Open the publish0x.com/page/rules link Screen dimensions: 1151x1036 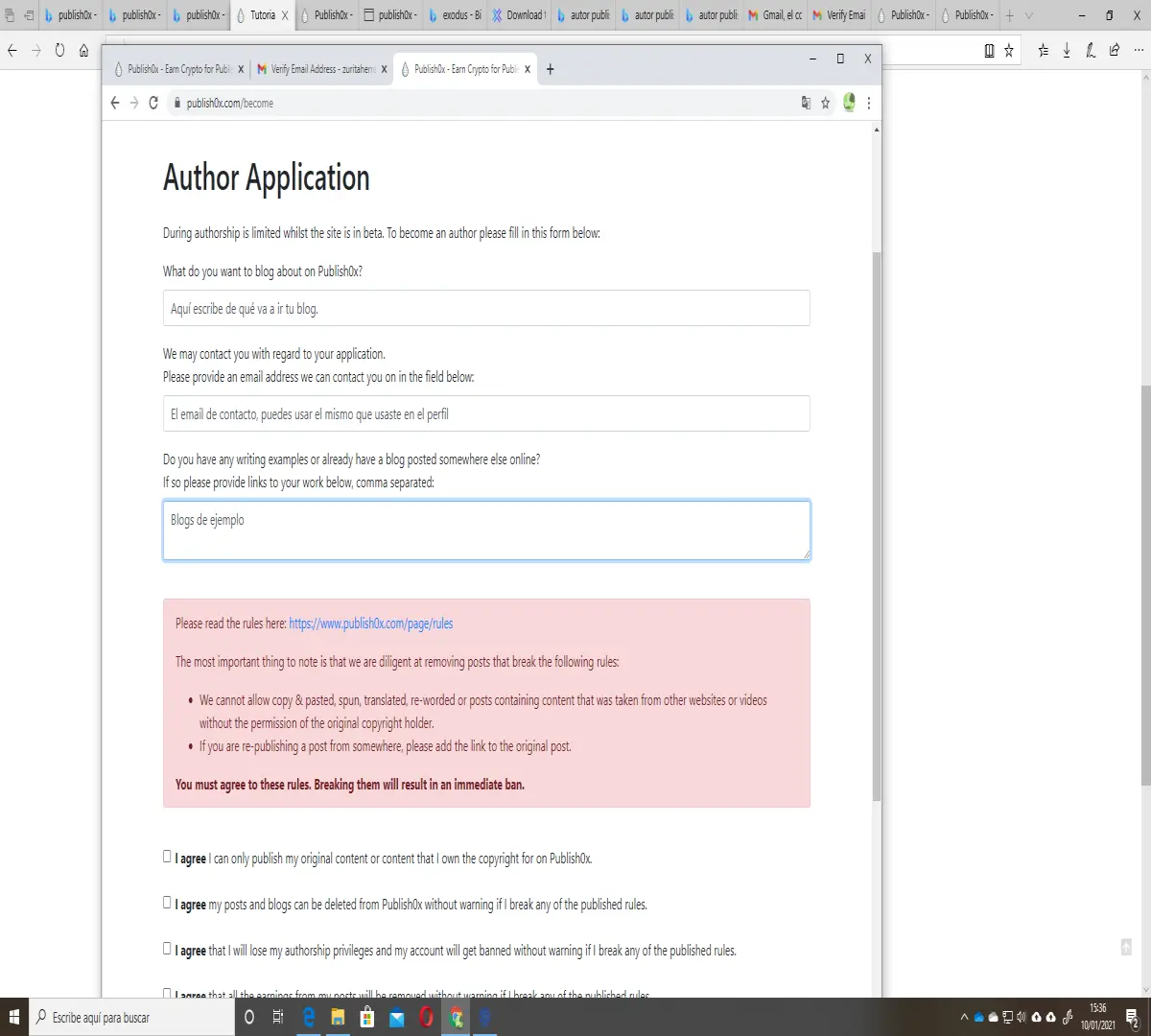pos(371,624)
